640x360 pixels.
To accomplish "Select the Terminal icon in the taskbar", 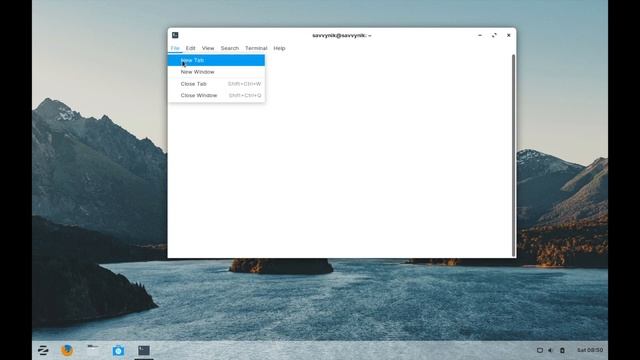I will [144, 350].
